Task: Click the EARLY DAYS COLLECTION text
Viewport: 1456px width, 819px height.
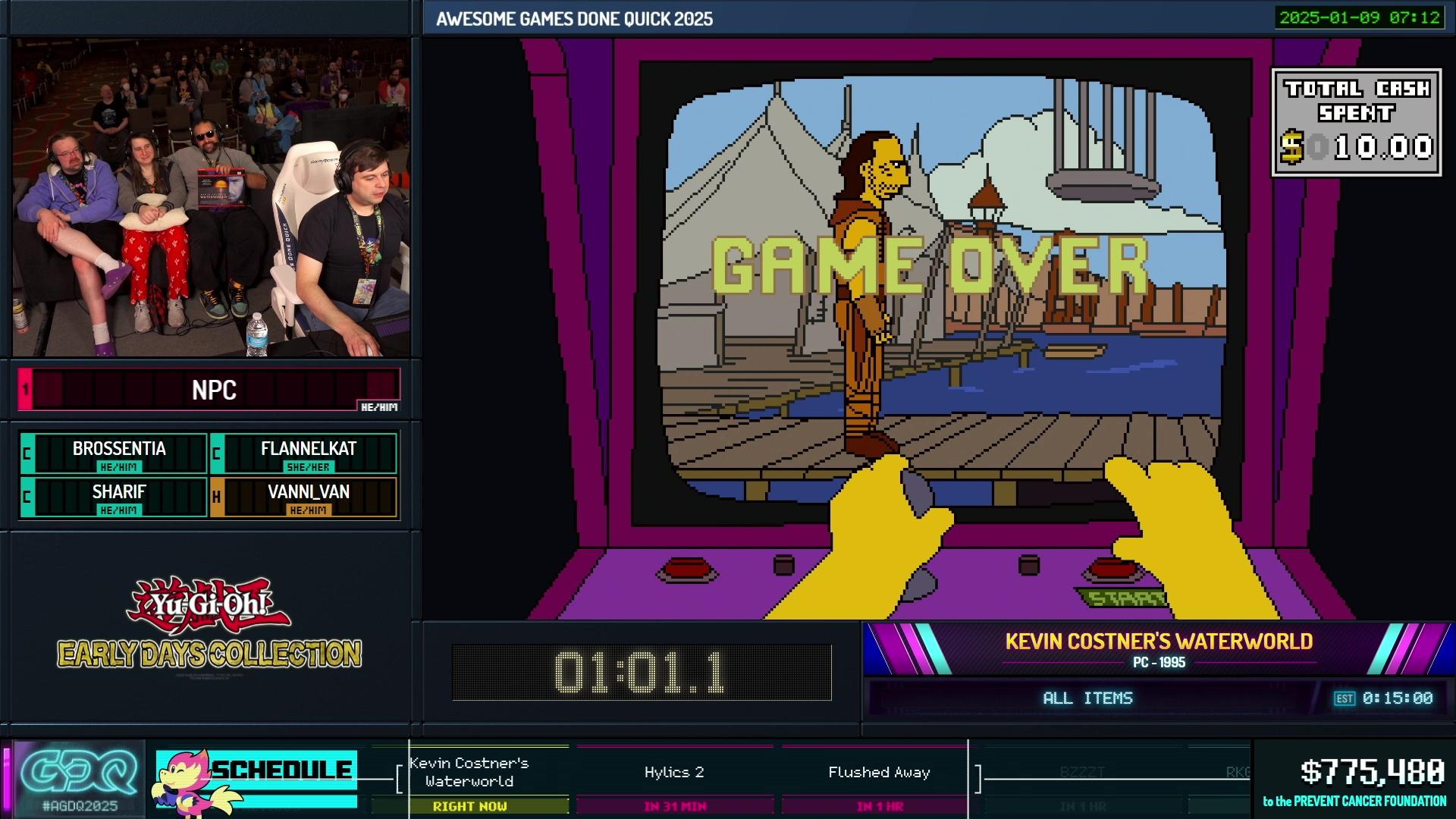Action: 209,654
